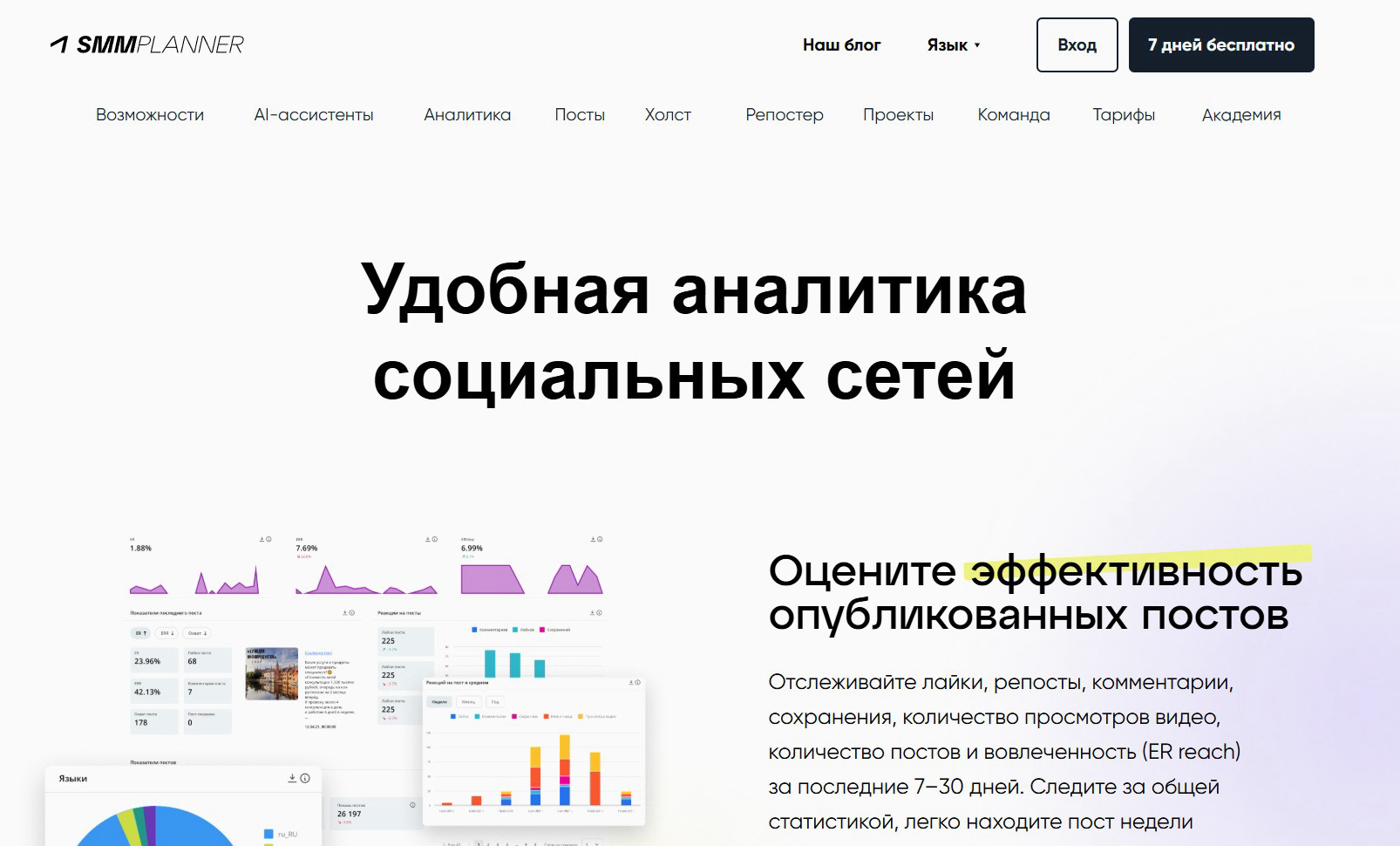1400x846 pixels.
Task: Open the info icon beside Показы постов counter
Action: (412, 805)
